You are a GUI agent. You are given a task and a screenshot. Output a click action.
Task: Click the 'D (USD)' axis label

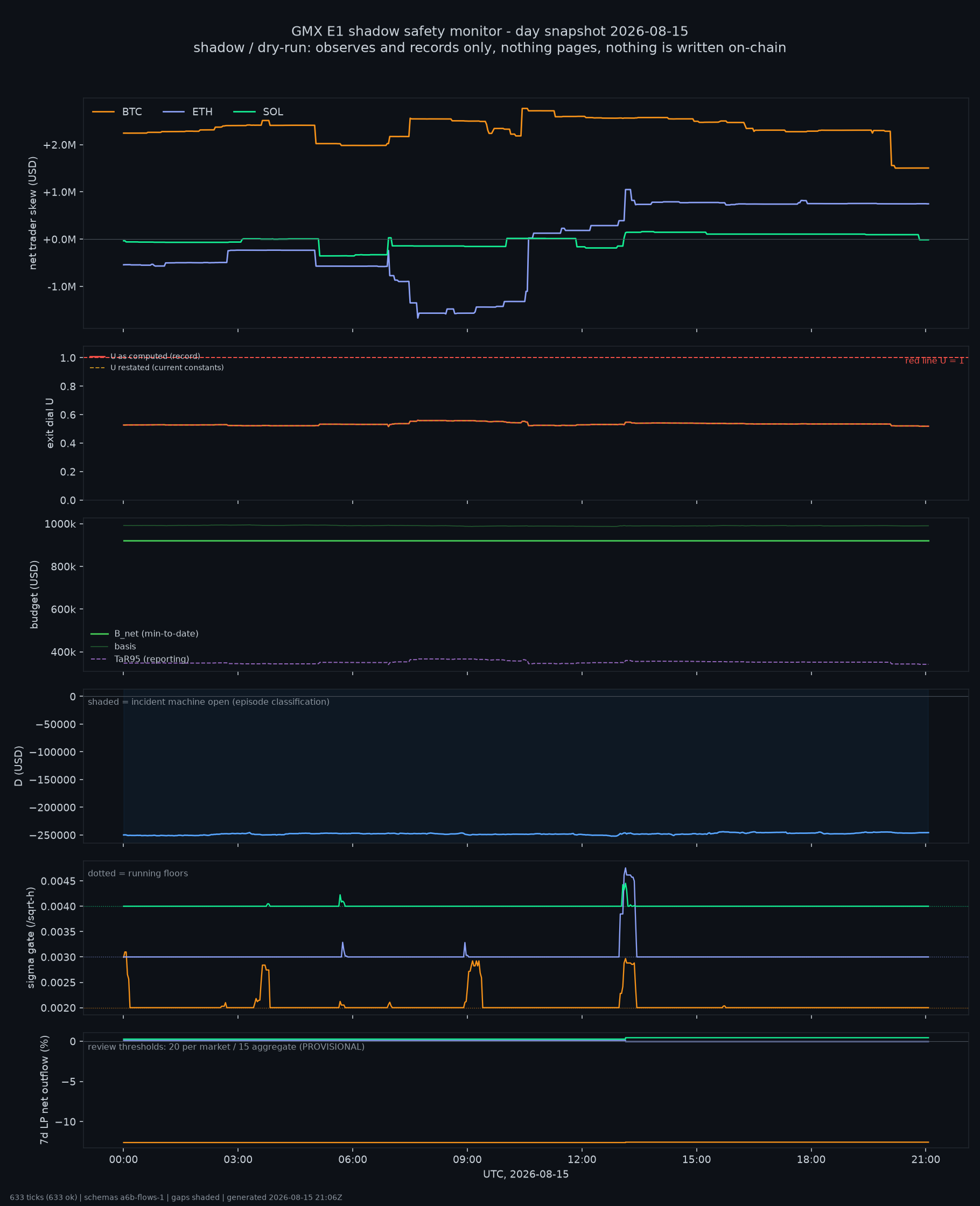(19, 766)
